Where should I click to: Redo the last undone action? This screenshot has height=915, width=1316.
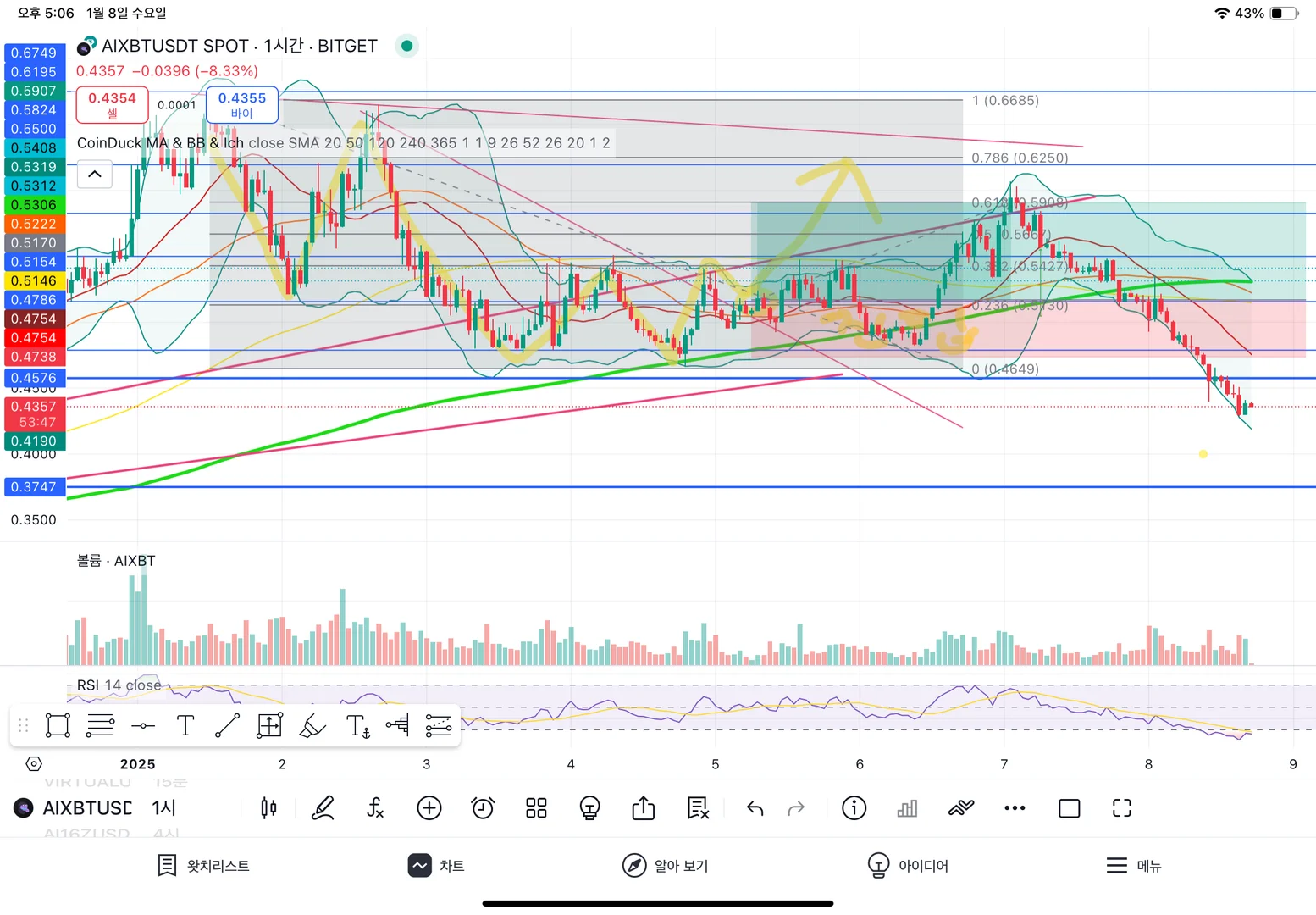point(796,808)
